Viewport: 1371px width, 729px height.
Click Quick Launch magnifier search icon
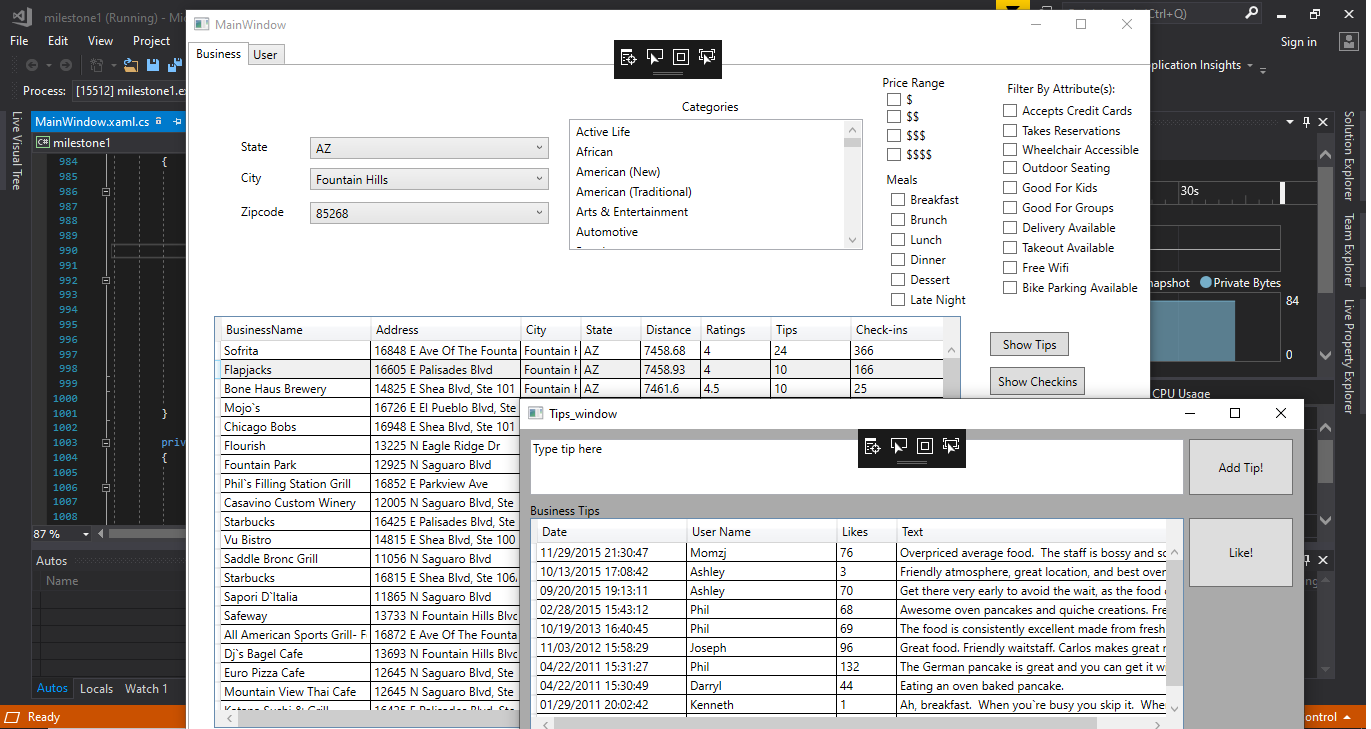coord(1252,13)
